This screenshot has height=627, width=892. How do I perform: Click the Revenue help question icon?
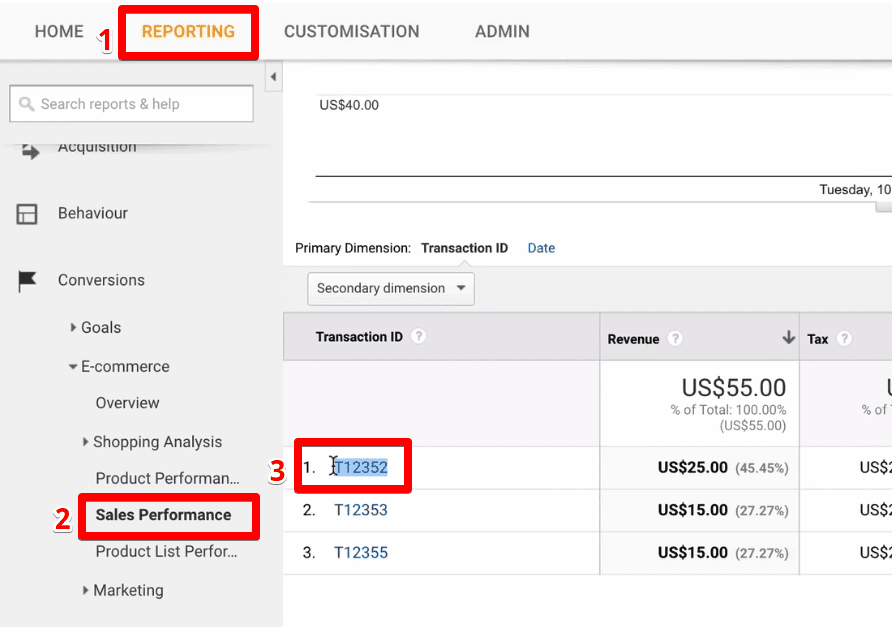coord(675,339)
